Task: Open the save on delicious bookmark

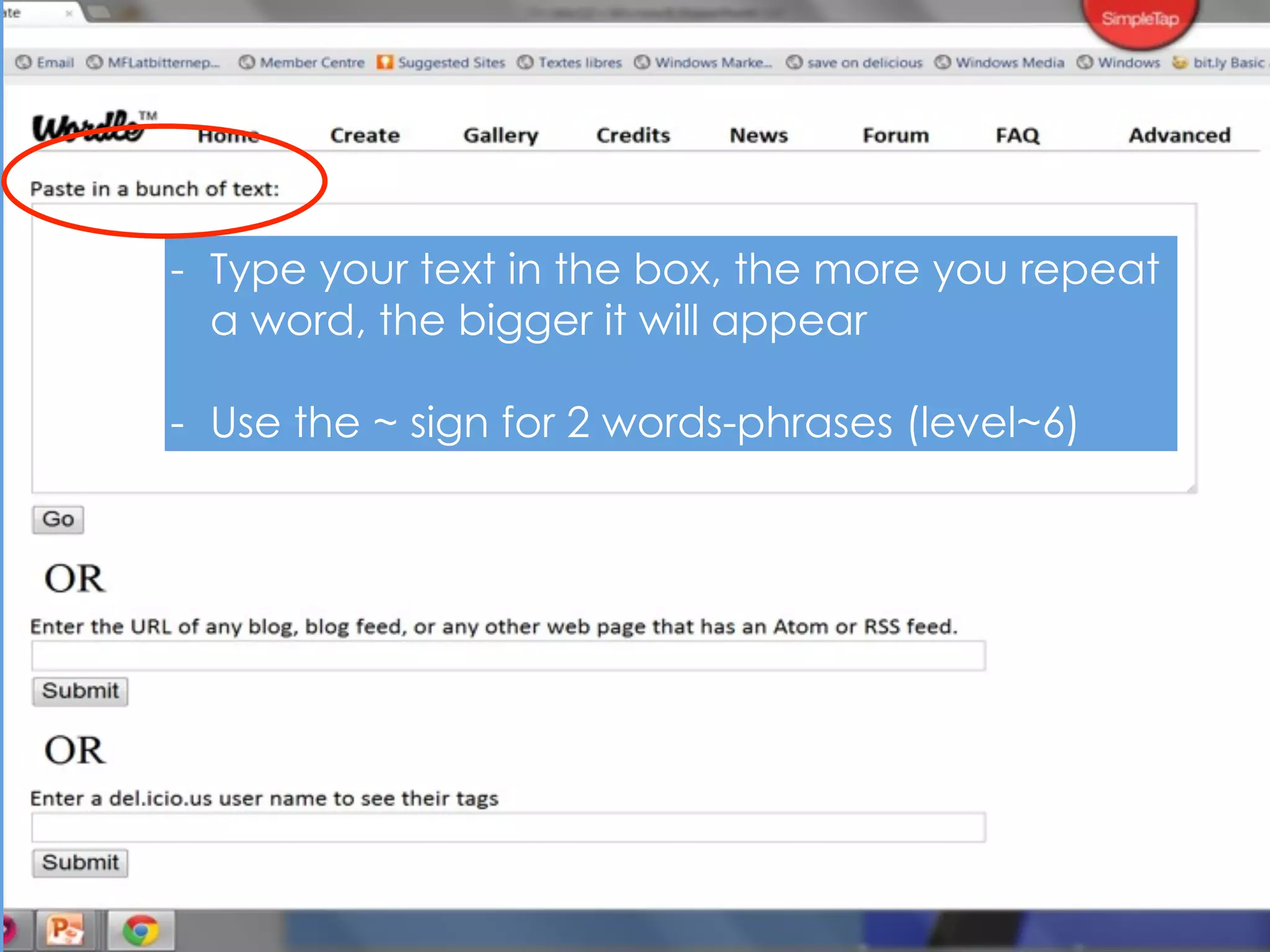Action: 854,63
